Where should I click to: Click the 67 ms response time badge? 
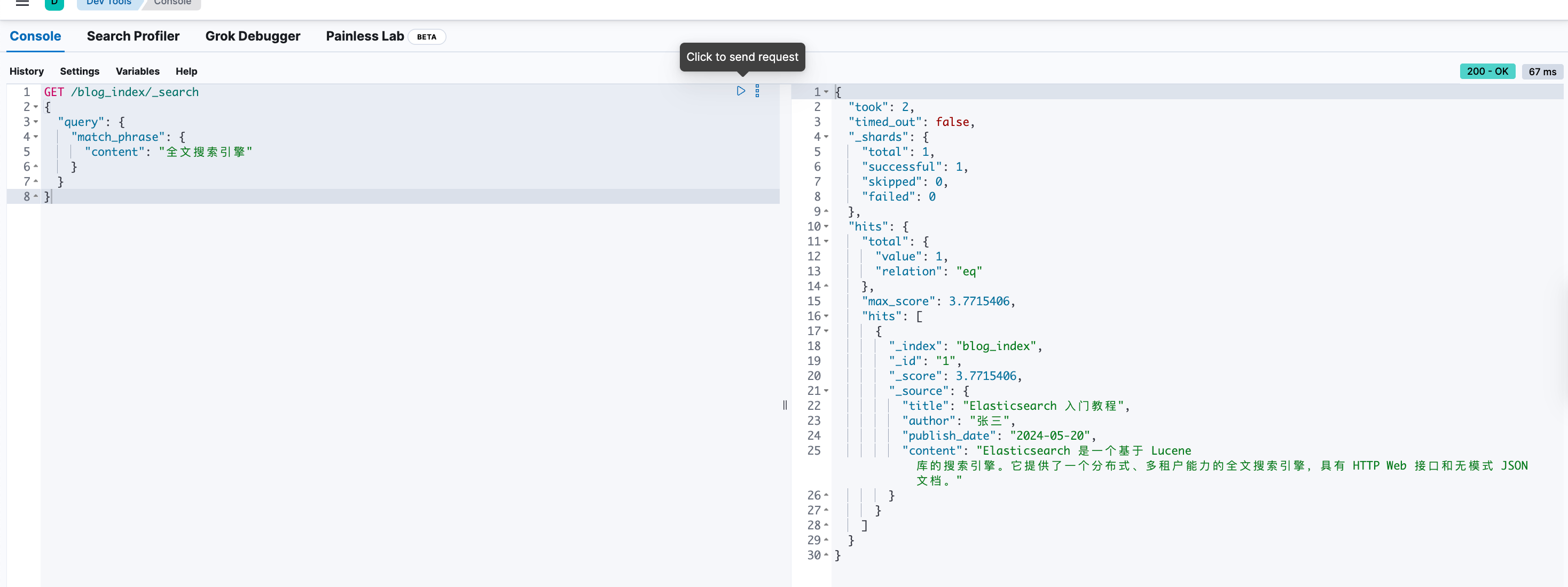(x=1542, y=71)
